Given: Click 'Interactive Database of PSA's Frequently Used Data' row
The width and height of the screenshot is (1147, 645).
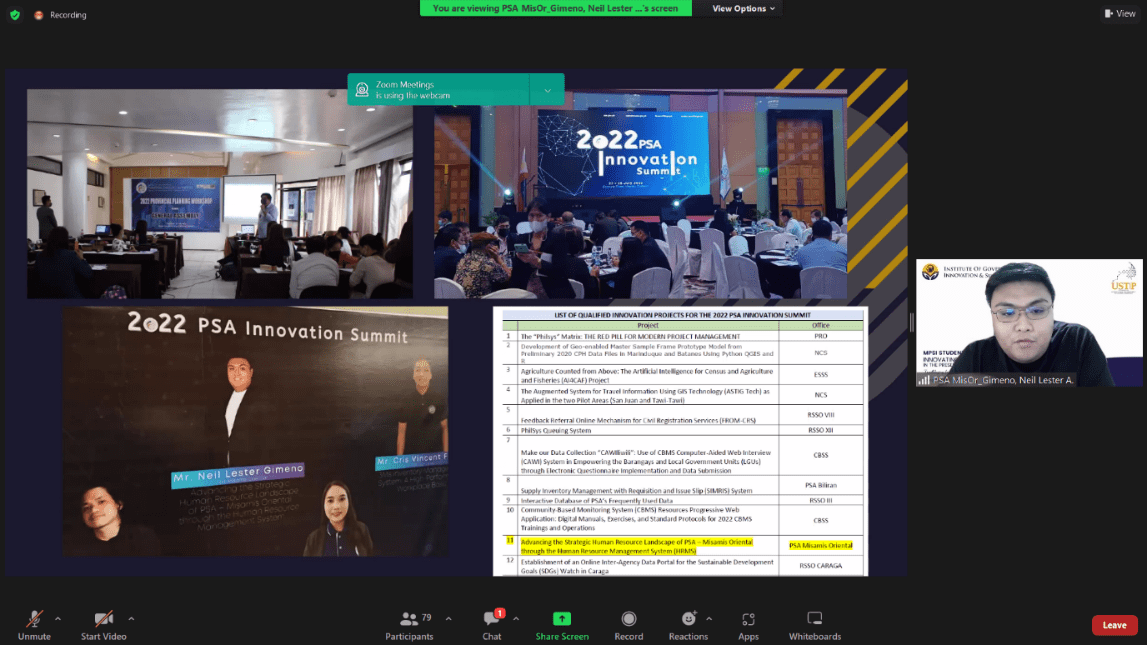Looking at the screenshot, I should [x=596, y=501].
